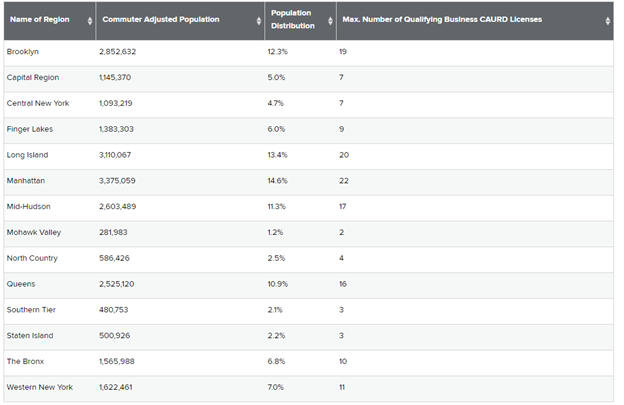Select the Brooklyn region name cell
Screen dimensions: 624x405
[24, 51]
